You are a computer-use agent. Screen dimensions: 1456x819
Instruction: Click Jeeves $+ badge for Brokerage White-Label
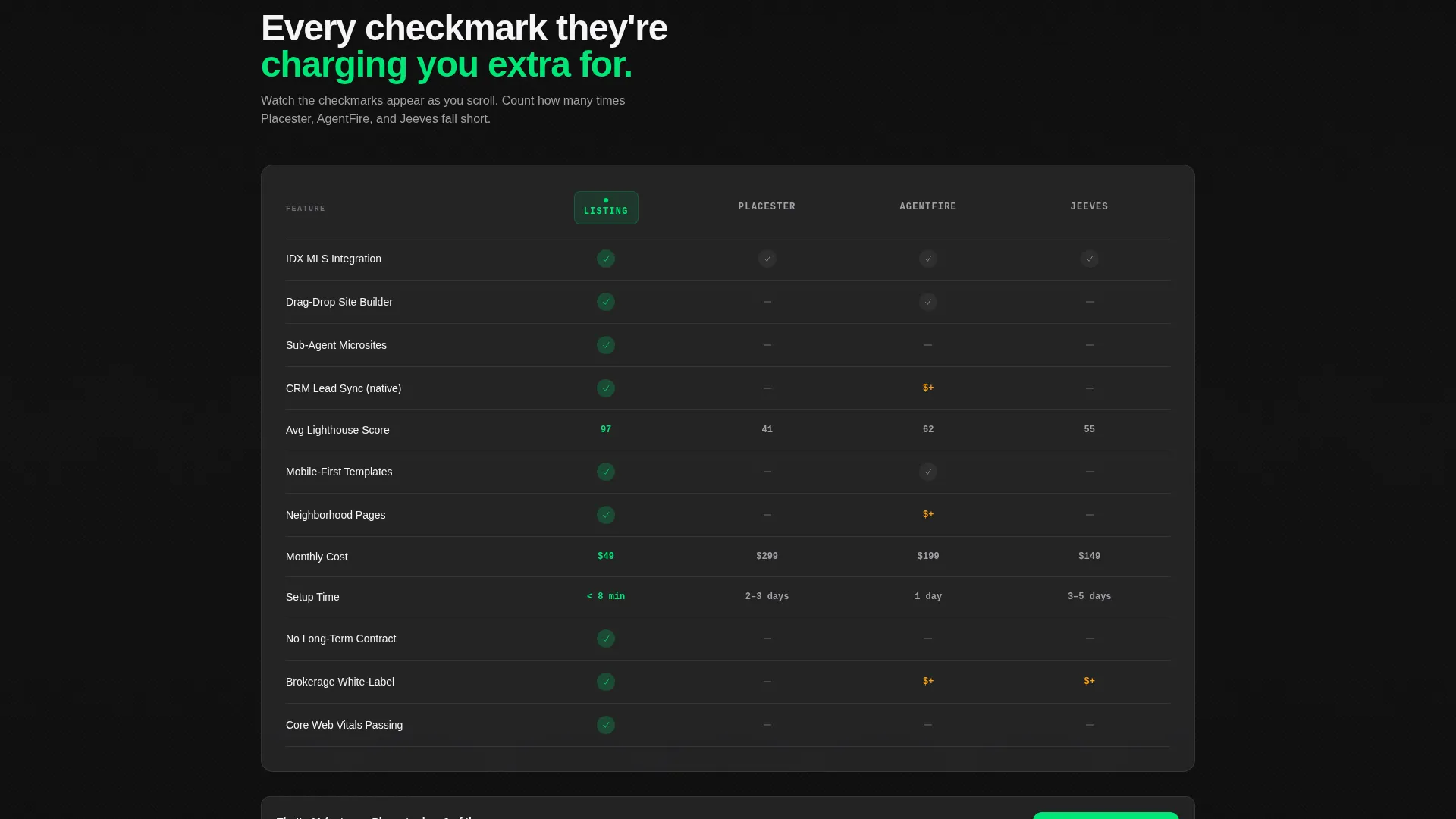click(1090, 681)
